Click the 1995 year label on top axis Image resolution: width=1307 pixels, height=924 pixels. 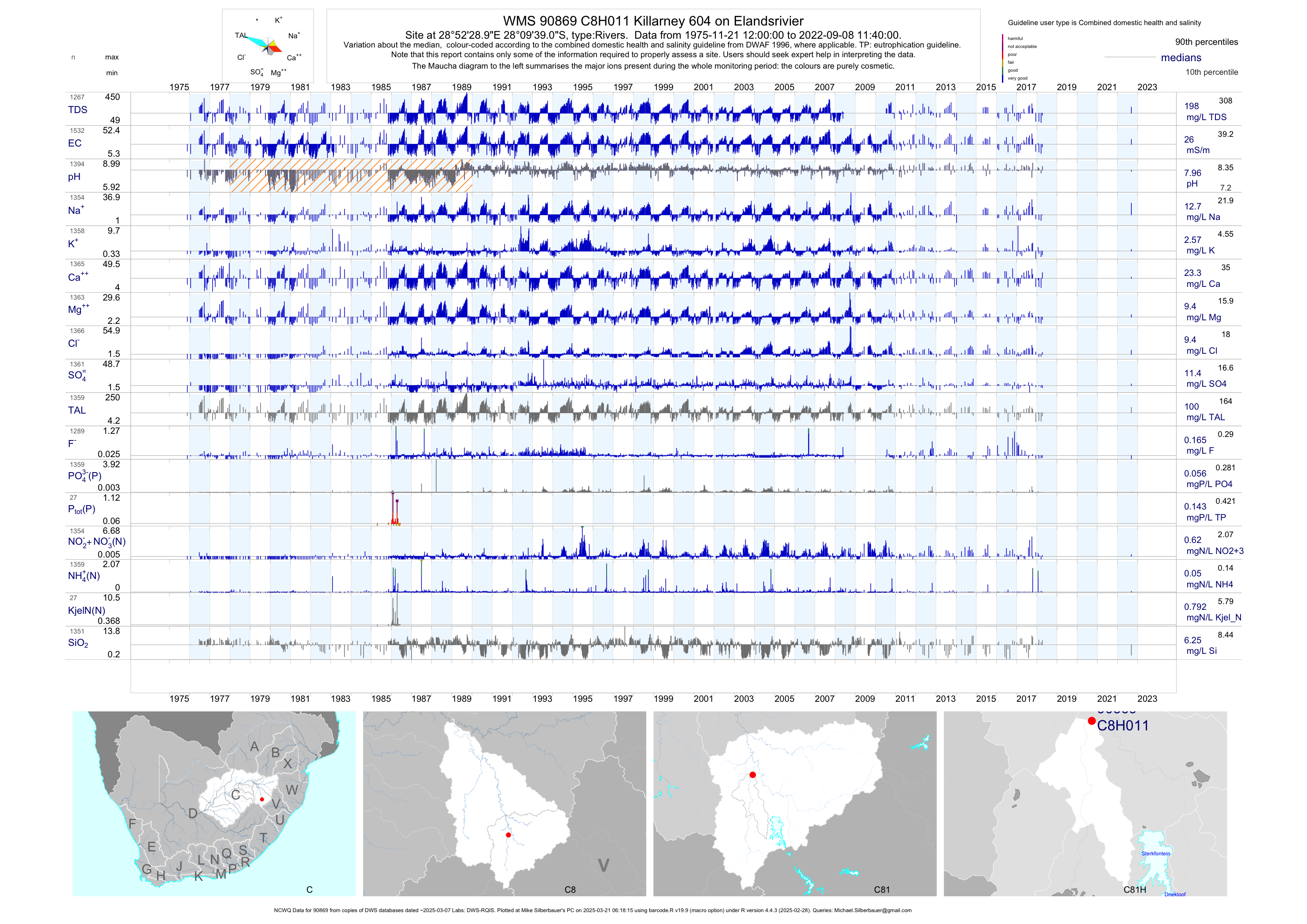click(582, 87)
